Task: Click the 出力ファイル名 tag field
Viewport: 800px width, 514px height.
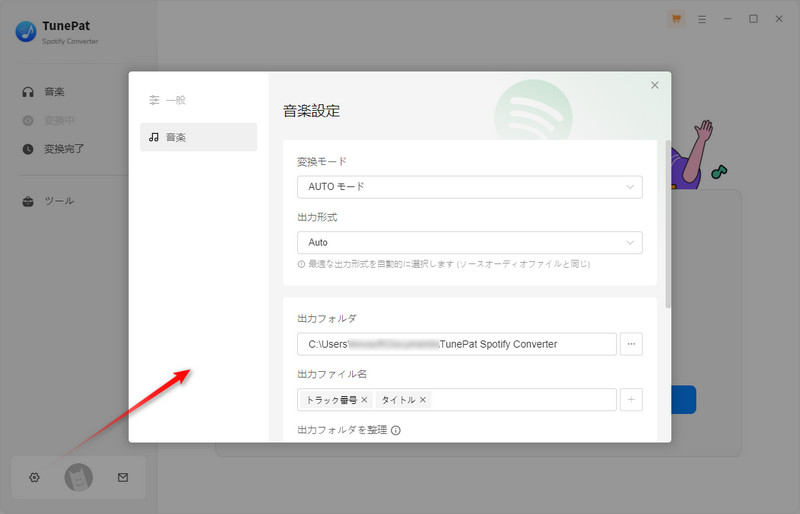Action: point(457,400)
